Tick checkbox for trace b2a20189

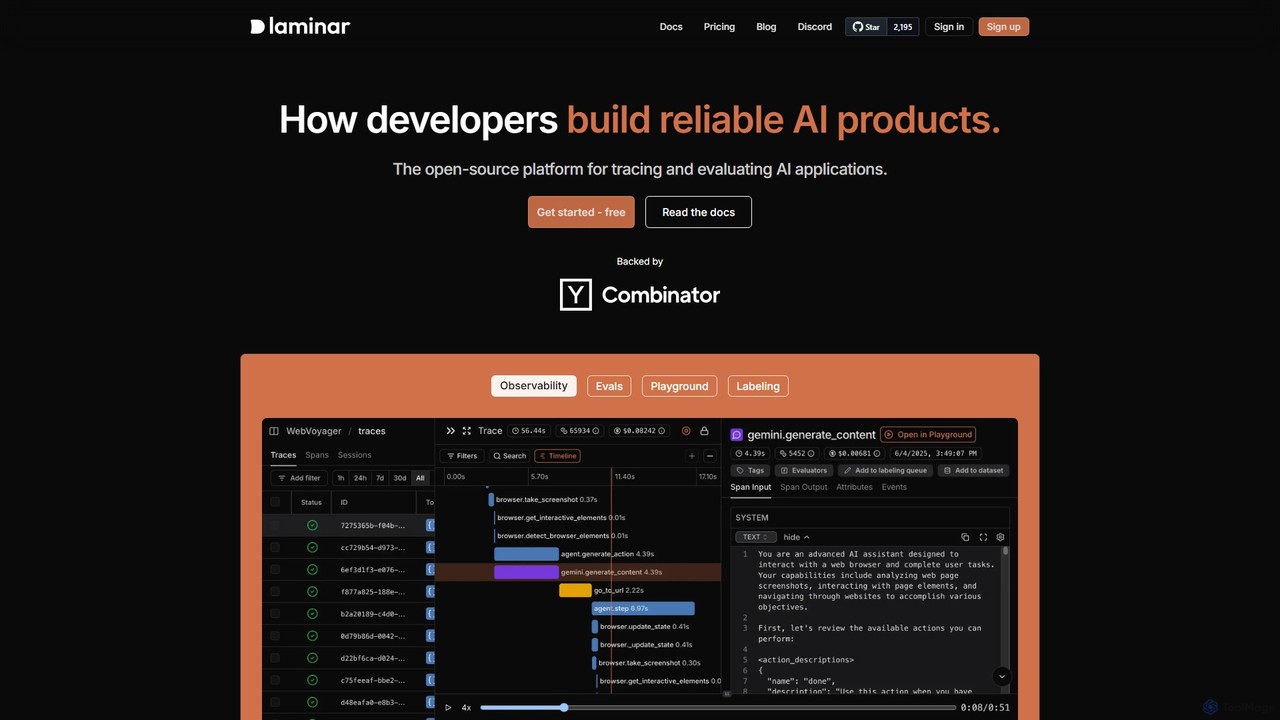pos(275,614)
